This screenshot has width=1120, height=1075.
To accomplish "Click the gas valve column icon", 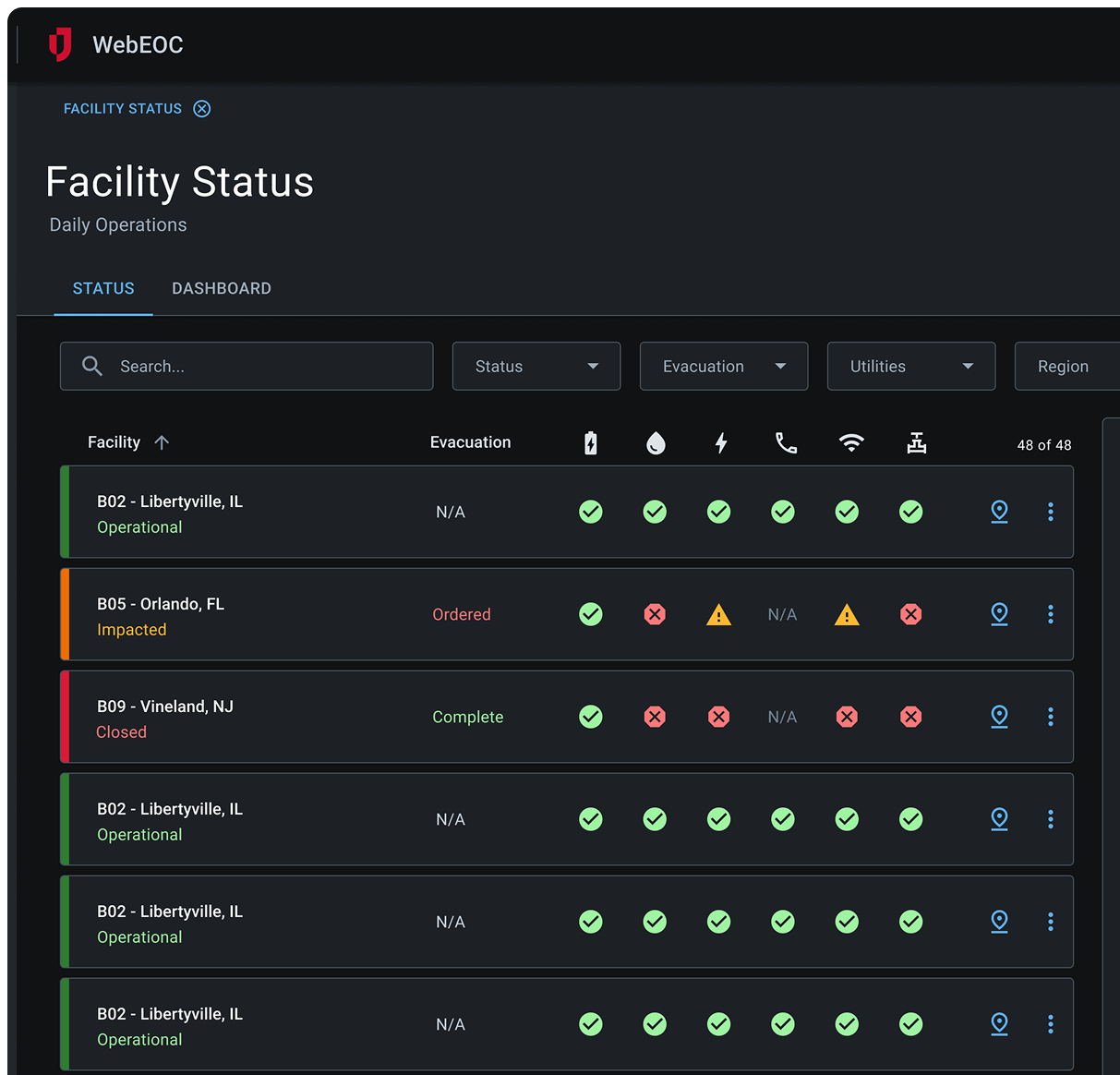I will click(916, 443).
